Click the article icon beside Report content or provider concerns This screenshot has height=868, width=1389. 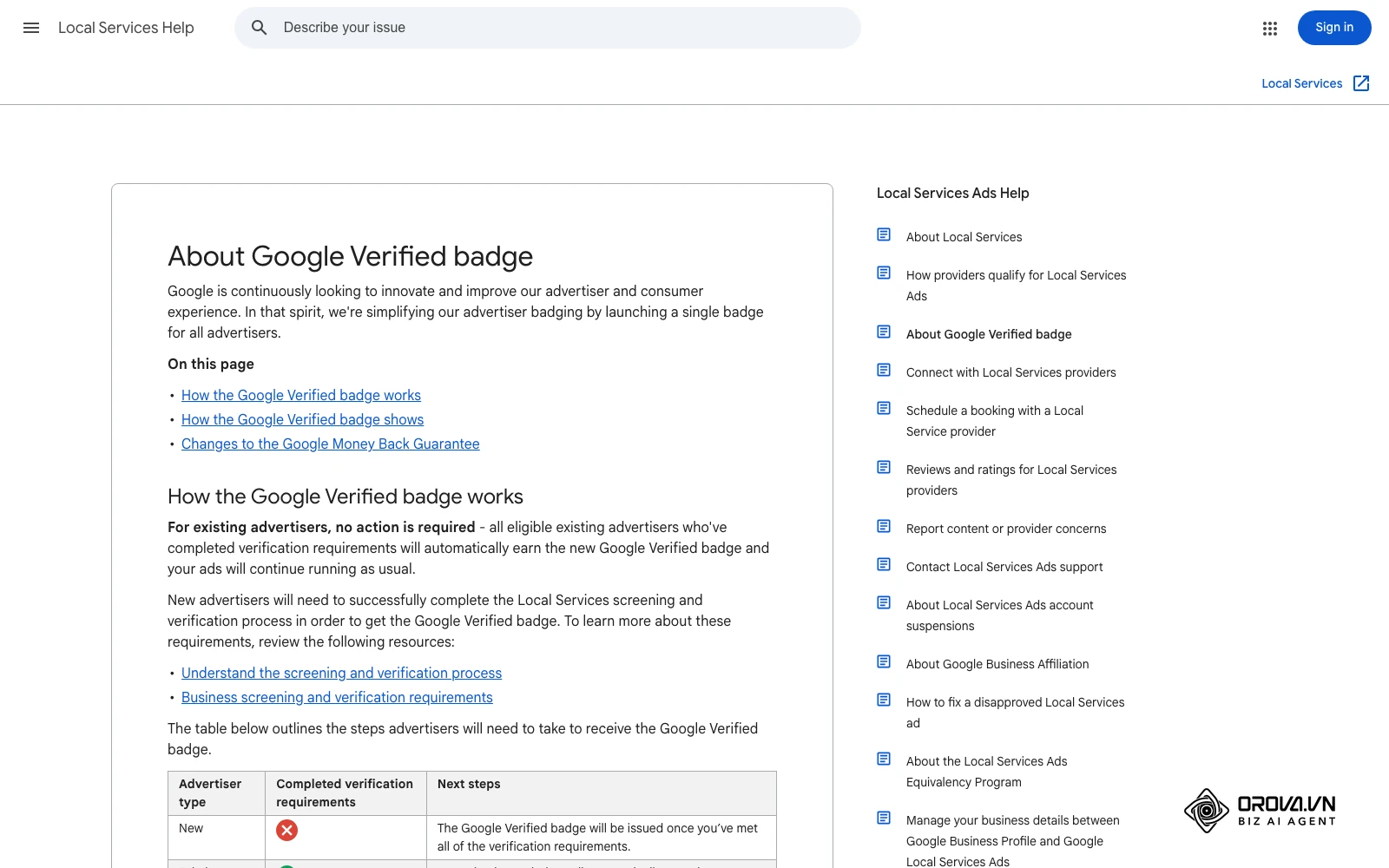click(884, 526)
